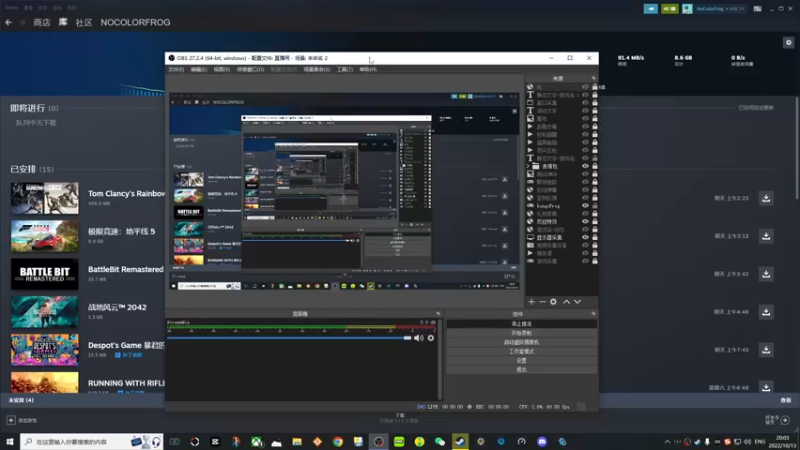This screenshot has height=450, width=800.
Task: Open audio mixer channel settings gear
Action: pyautogui.click(x=431, y=338)
